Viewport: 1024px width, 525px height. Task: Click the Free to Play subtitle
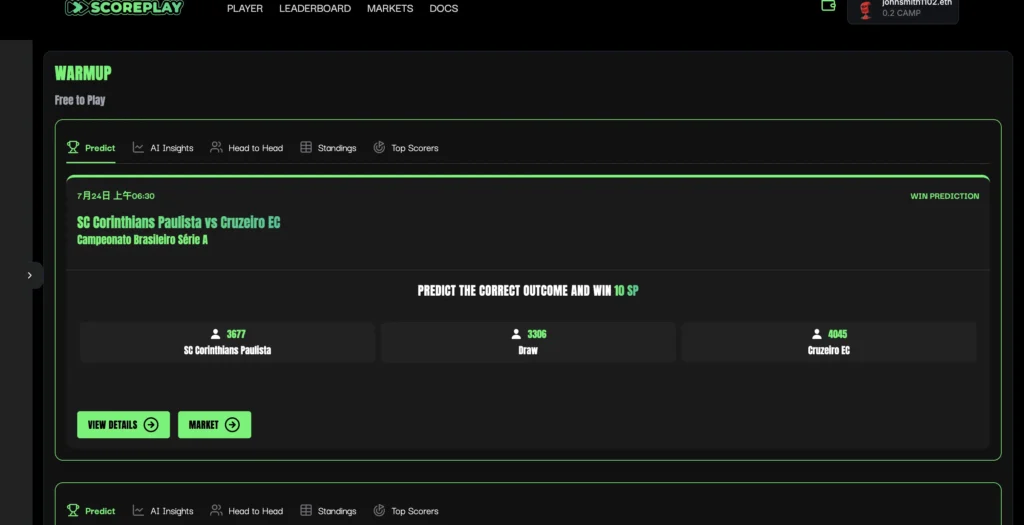click(80, 100)
